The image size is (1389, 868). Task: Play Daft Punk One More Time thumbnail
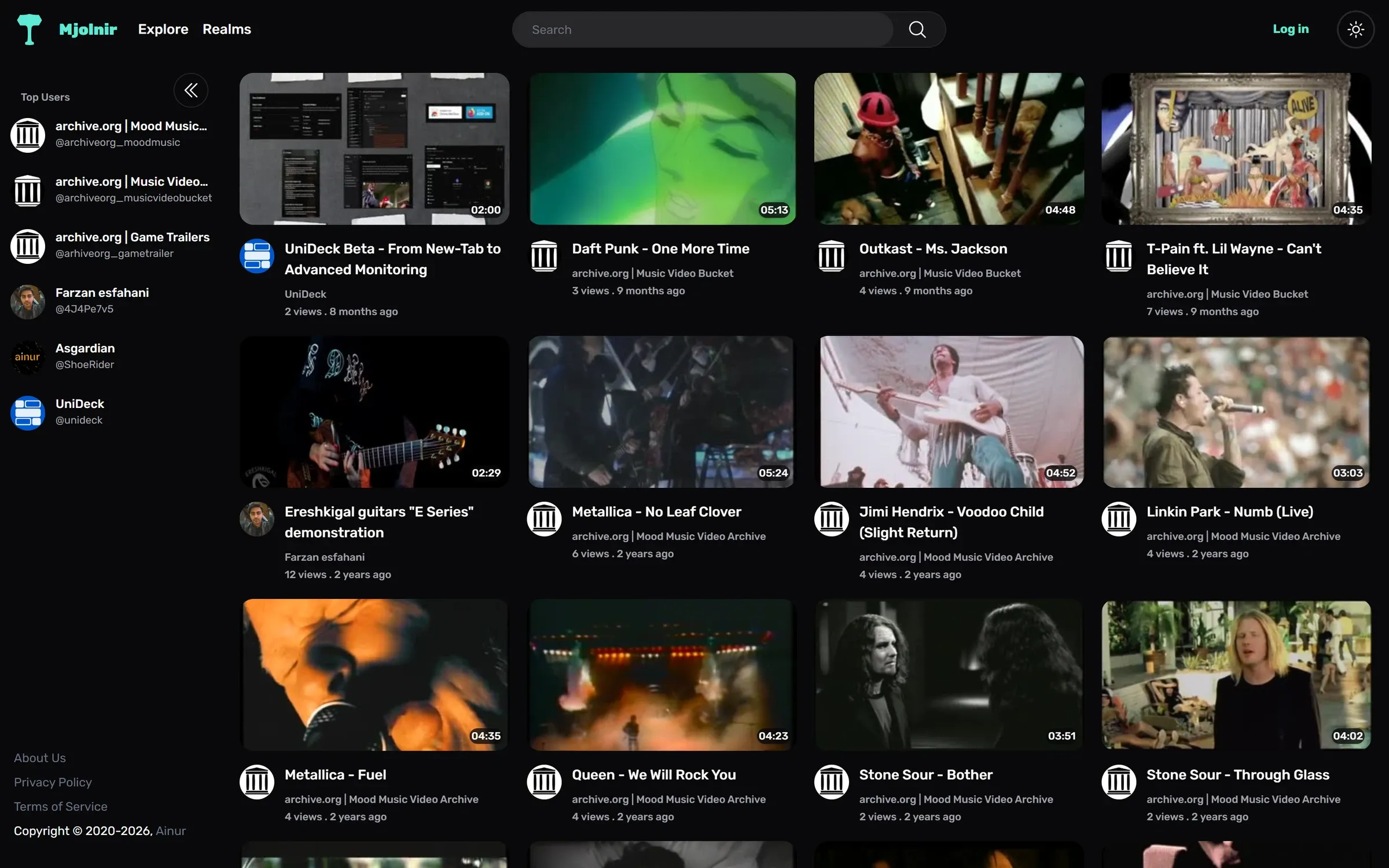click(x=662, y=149)
